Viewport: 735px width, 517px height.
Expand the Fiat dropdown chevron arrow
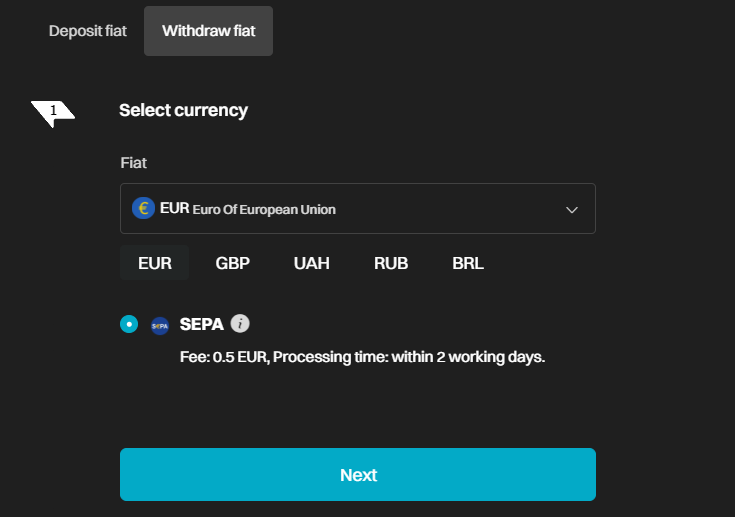572,210
